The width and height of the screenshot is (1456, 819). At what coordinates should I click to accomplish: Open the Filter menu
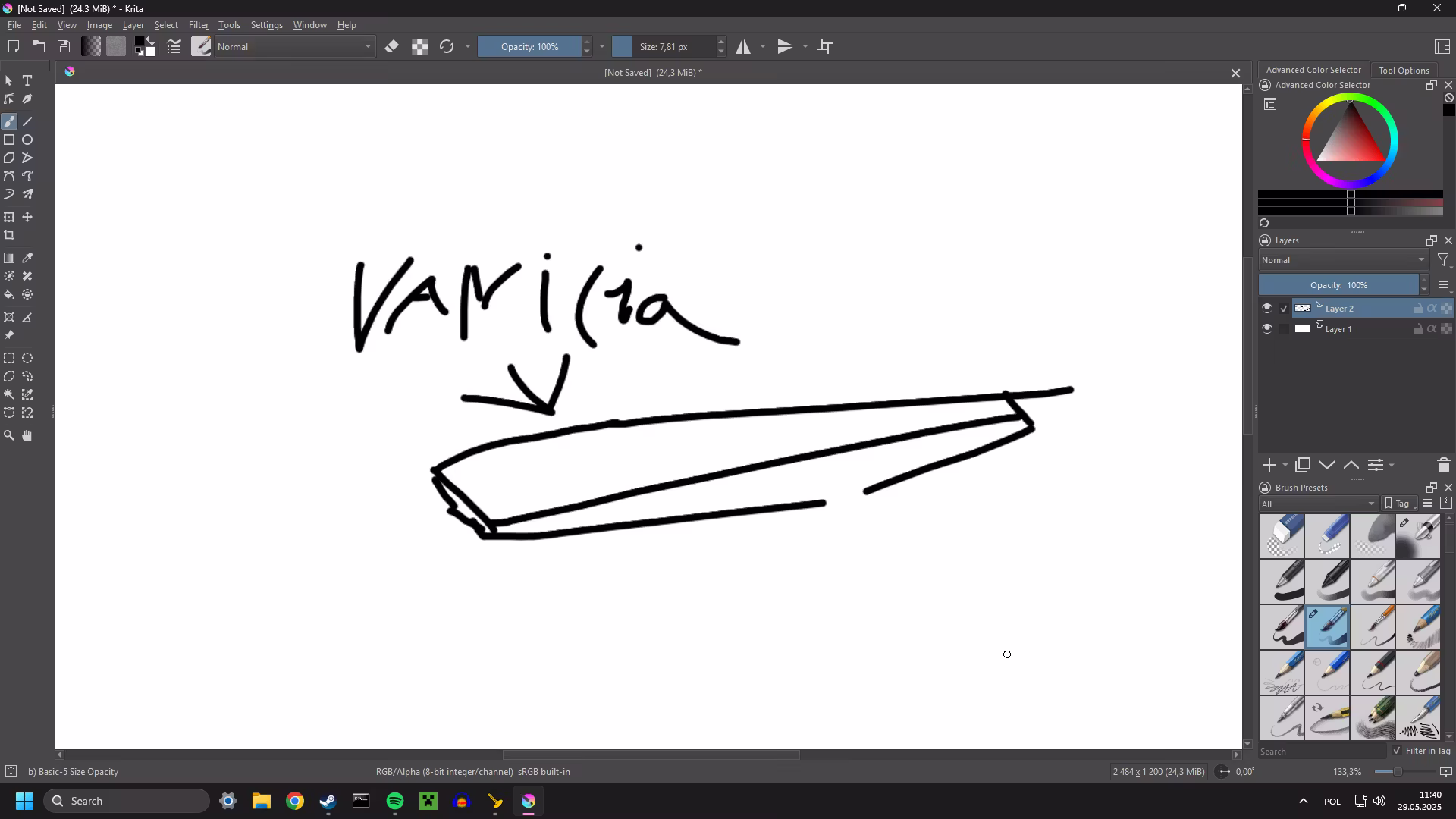[198, 24]
